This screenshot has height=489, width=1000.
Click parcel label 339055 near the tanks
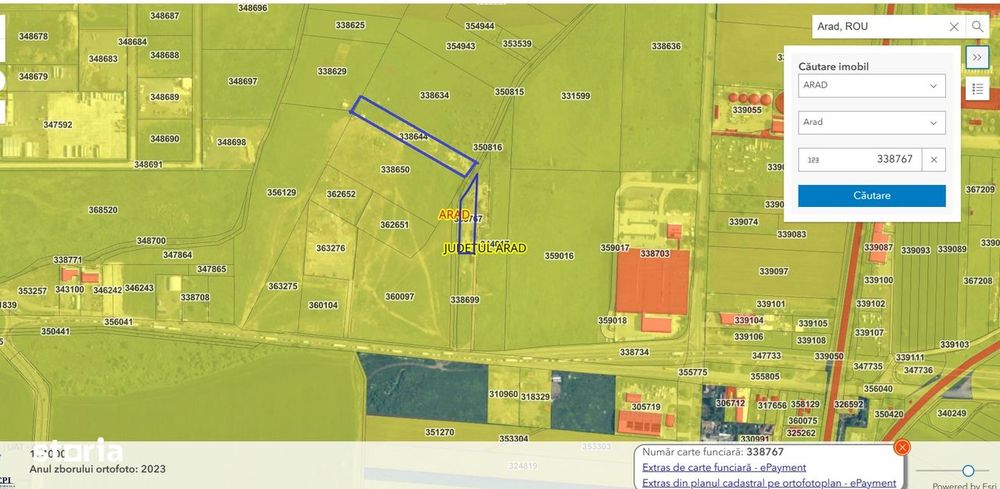pyautogui.click(x=746, y=110)
